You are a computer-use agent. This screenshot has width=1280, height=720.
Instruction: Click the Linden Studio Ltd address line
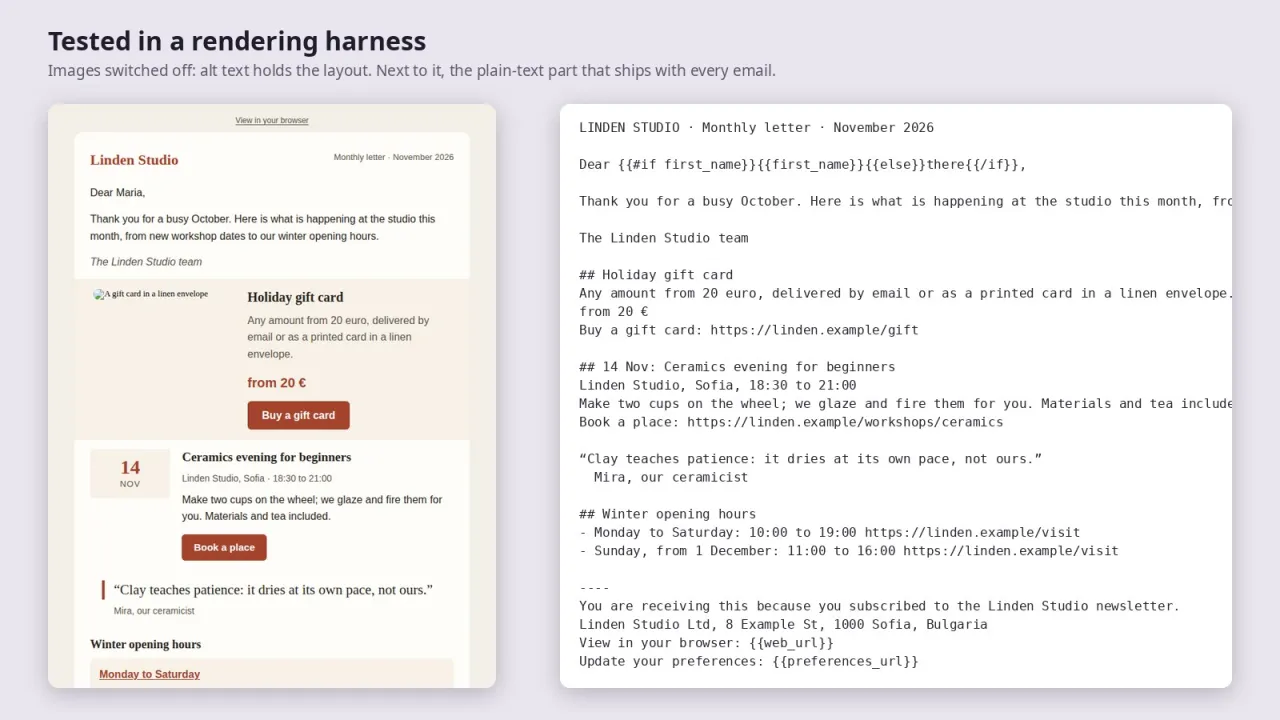click(x=783, y=624)
